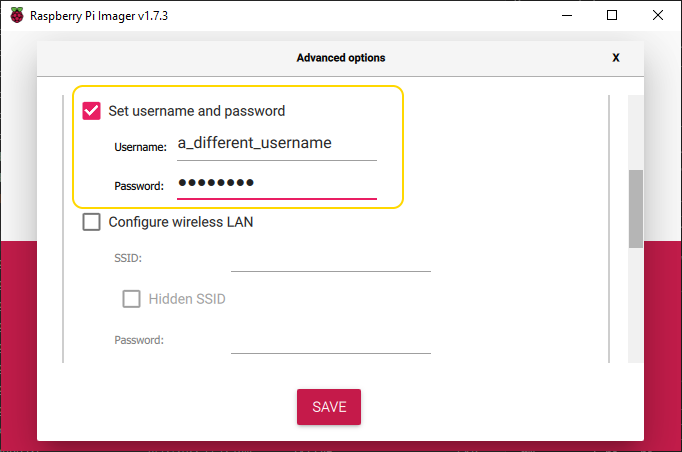Click the scrollbar track below the thumb
The width and height of the screenshot is (682, 452).
click(635, 305)
